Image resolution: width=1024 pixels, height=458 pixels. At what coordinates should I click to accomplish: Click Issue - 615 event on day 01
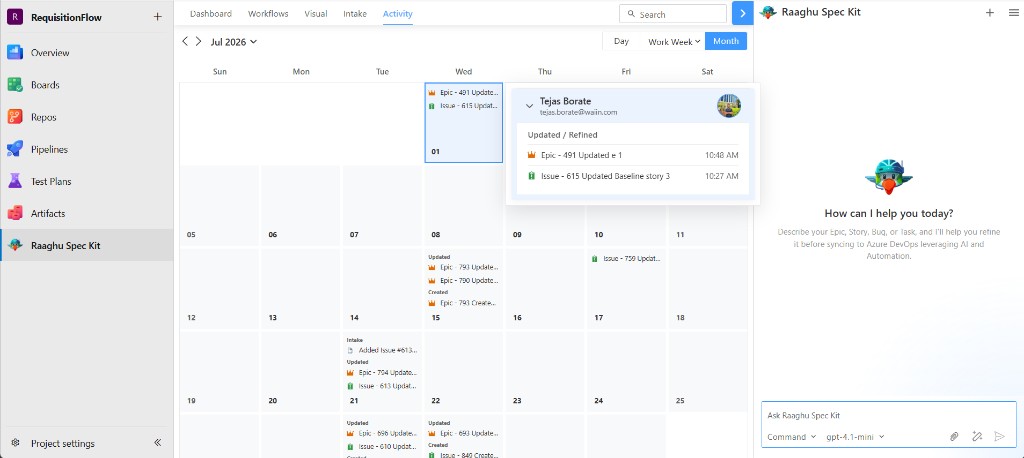(464, 106)
